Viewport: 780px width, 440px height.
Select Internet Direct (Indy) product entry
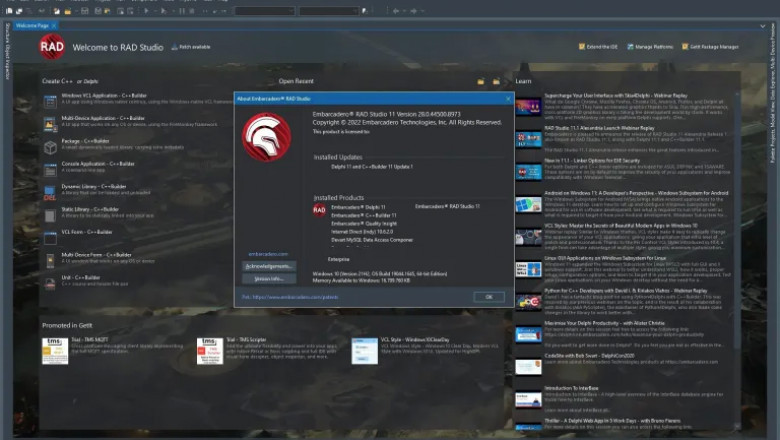[x=362, y=232]
